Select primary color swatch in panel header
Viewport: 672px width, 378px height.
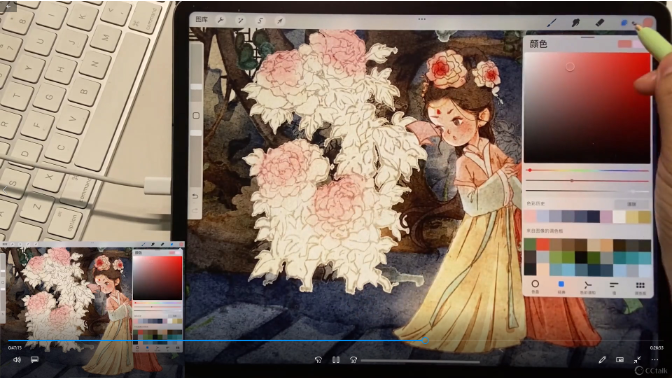point(625,44)
